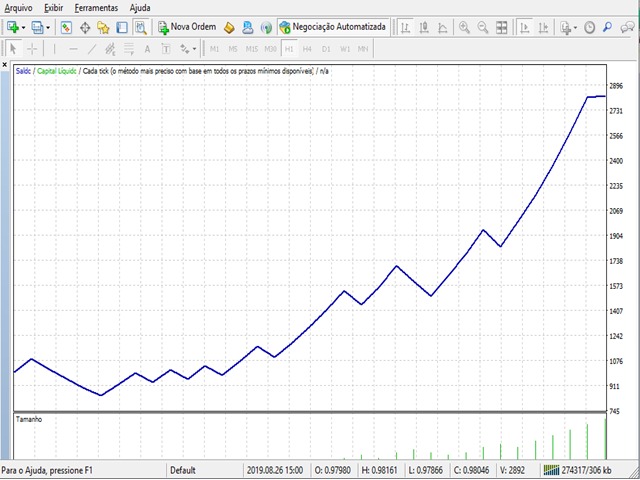The height and width of the screenshot is (480, 640).
Task: Click the zoom in magnifier
Action: (x=464, y=27)
